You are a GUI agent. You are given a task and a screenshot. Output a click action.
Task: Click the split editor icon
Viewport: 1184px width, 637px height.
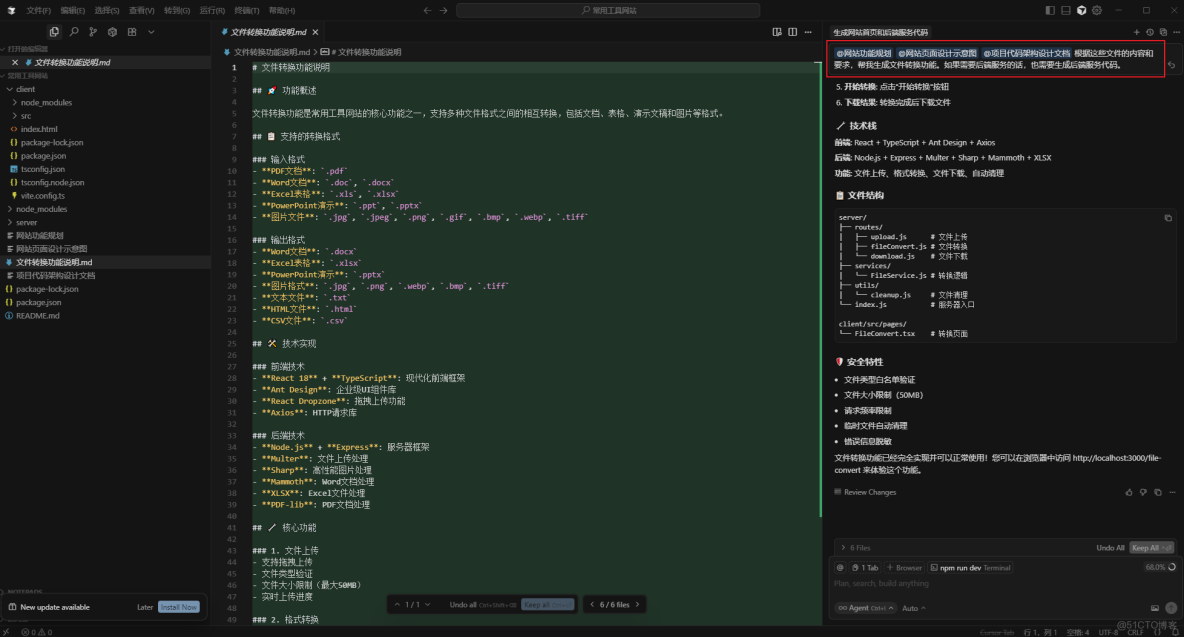point(792,31)
